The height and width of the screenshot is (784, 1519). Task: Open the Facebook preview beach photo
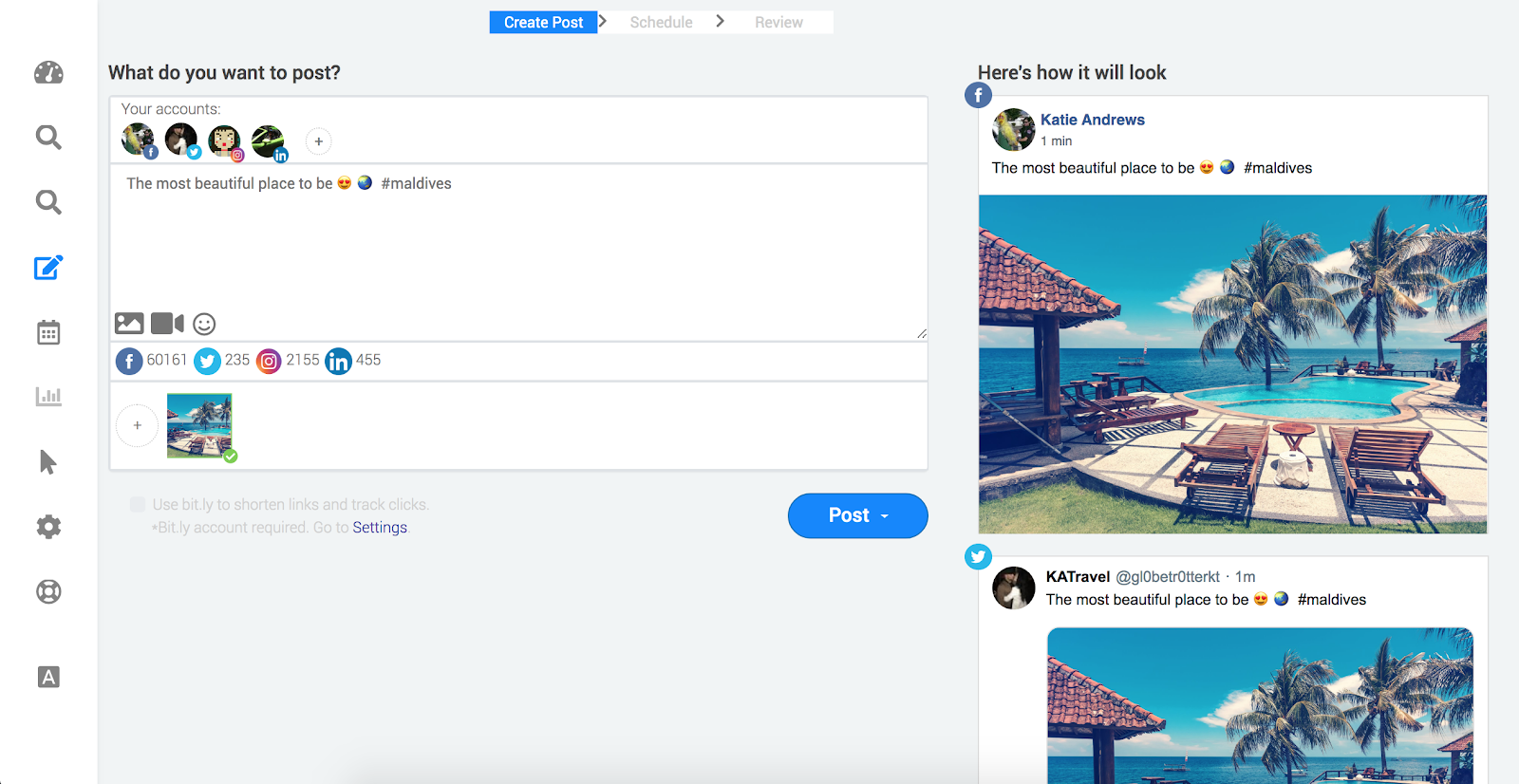click(1232, 364)
